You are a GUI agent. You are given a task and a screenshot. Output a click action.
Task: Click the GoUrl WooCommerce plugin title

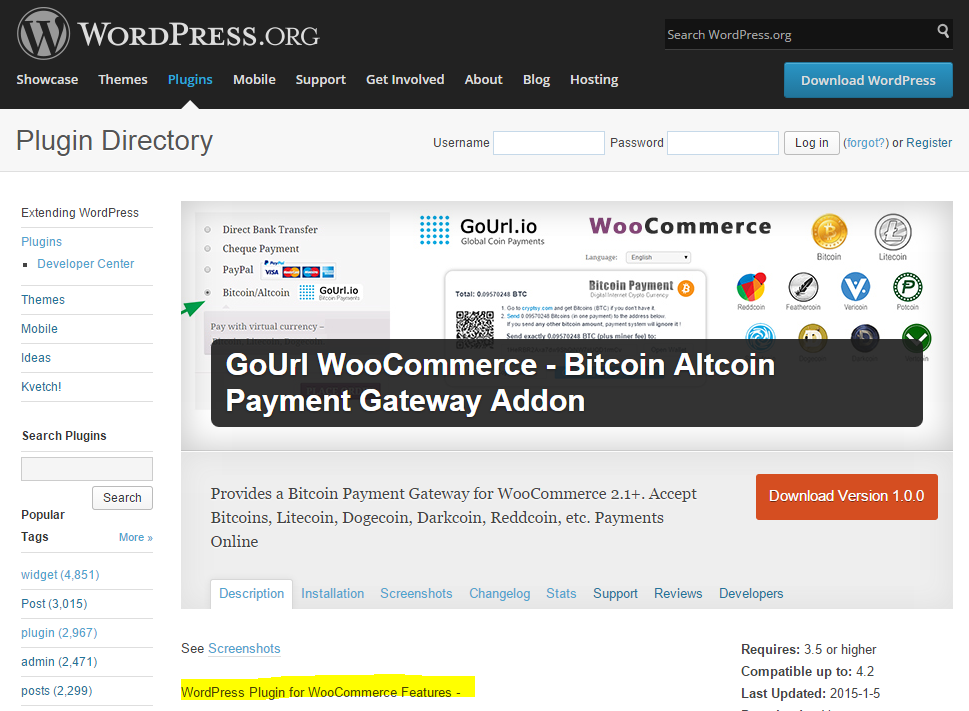(x=500, y=382)
